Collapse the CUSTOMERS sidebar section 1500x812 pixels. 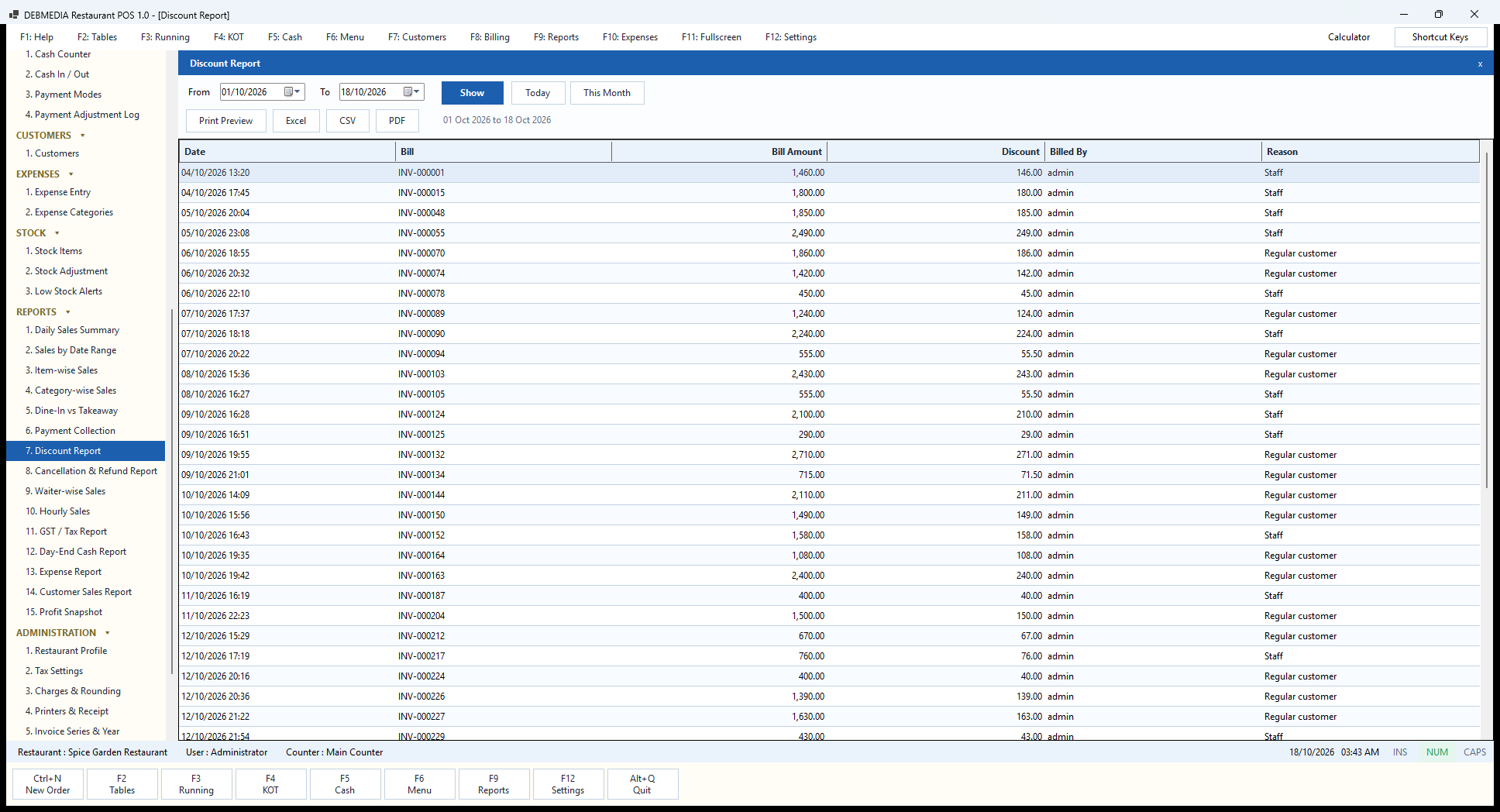coord(82,136)
